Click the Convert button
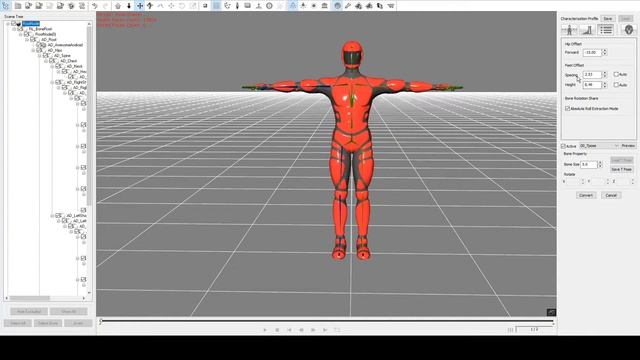Screen dimensions: 640x360 [586, 195]
